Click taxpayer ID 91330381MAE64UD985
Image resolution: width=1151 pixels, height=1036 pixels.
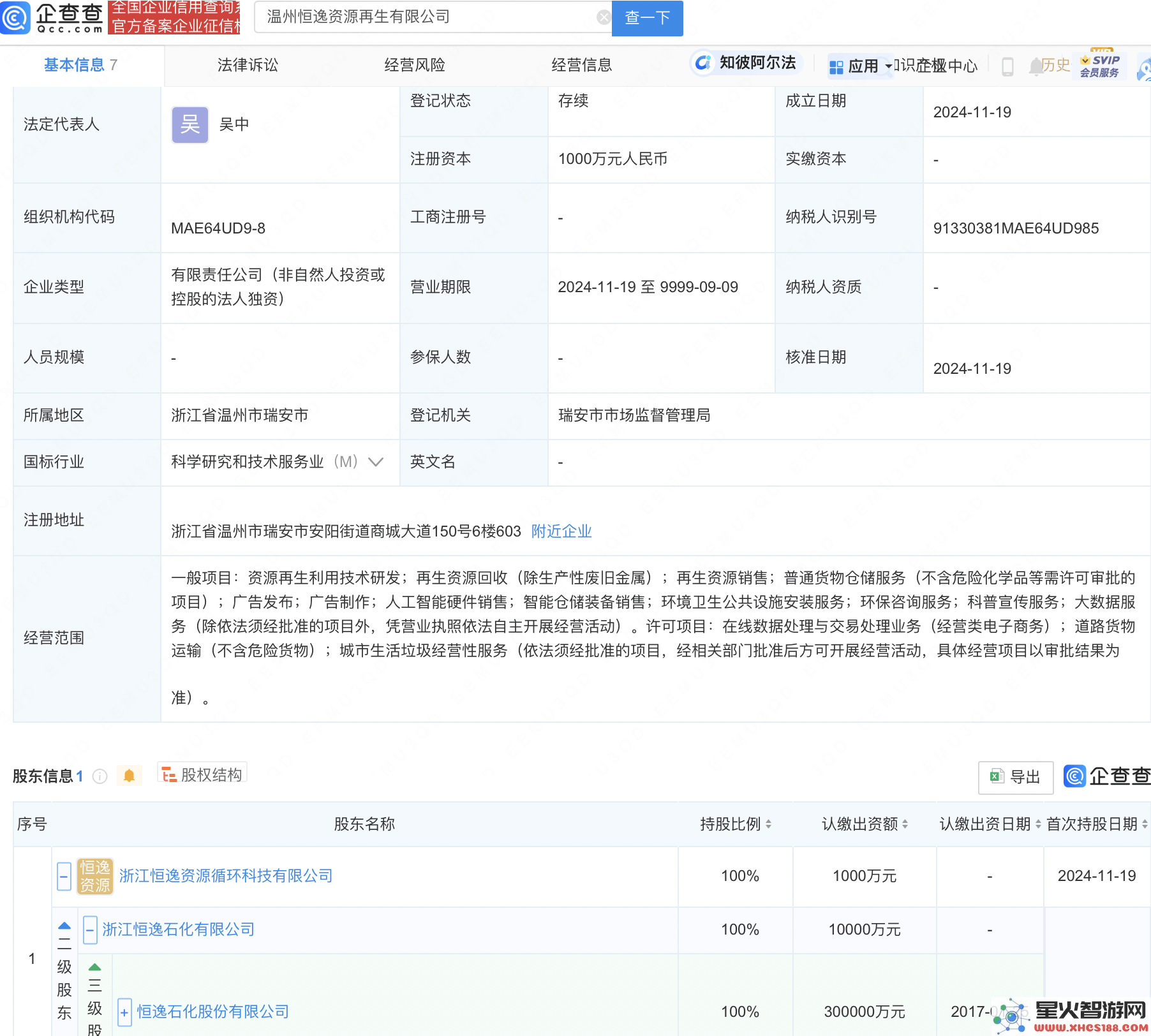(1016, 228)
